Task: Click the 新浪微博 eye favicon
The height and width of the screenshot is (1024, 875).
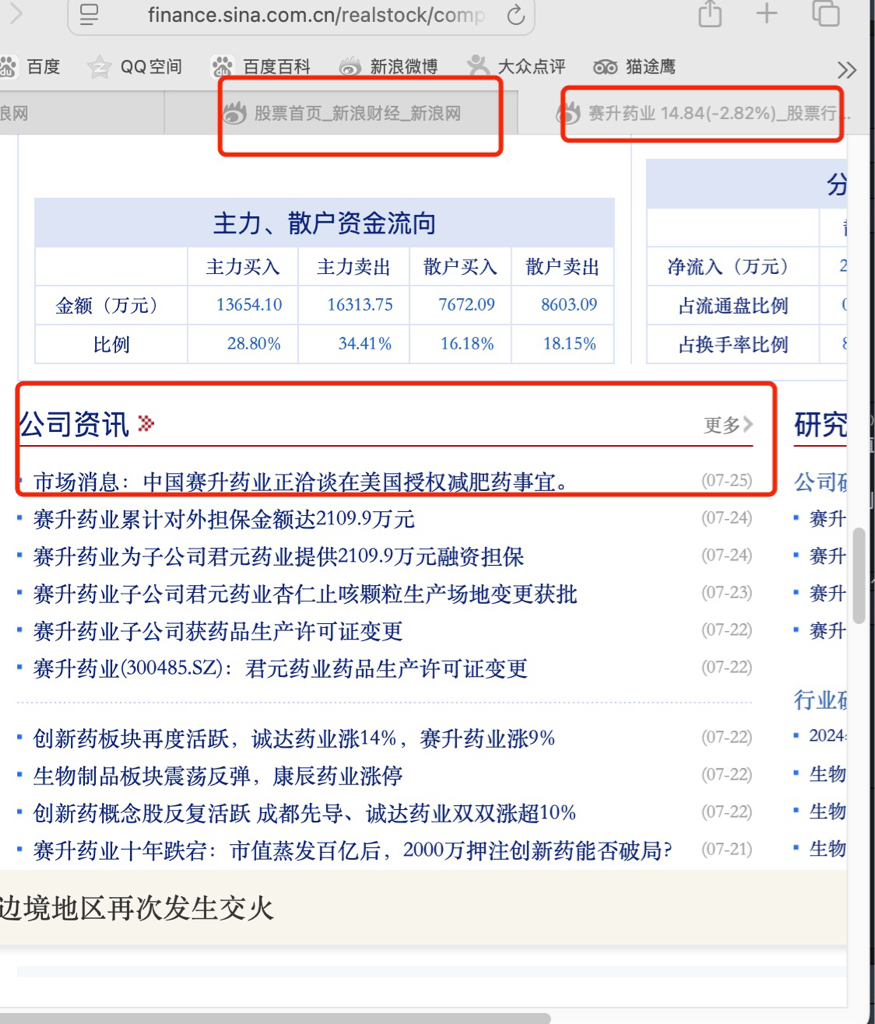Action: [350, 67]
